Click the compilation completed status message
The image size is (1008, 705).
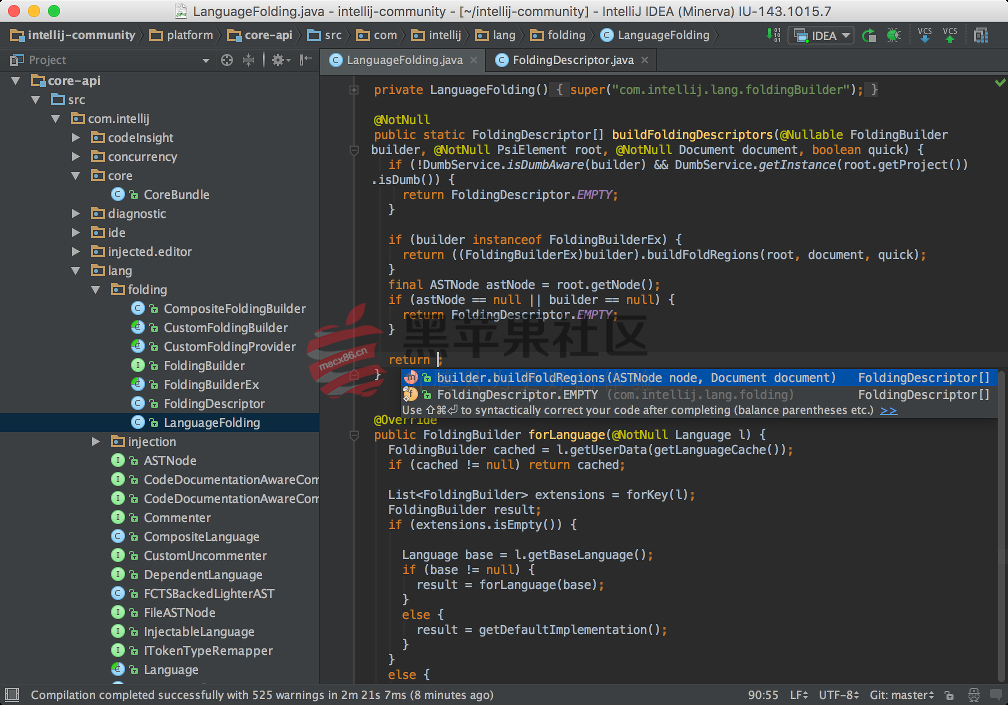coord(262,695)
